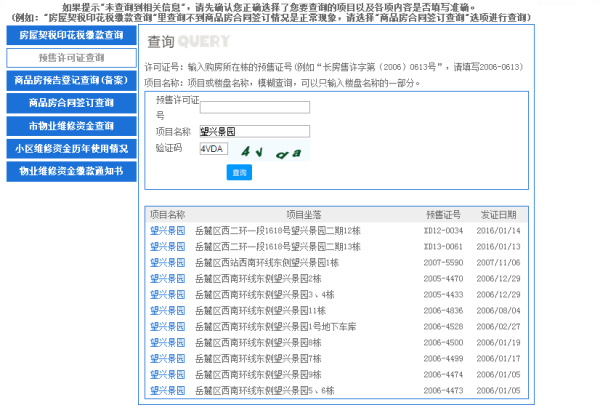Viewport: 600px width, 405px height.
Task: Open 望兴景园 link with permit 2005-4470
Action: [x=167, y=278]
